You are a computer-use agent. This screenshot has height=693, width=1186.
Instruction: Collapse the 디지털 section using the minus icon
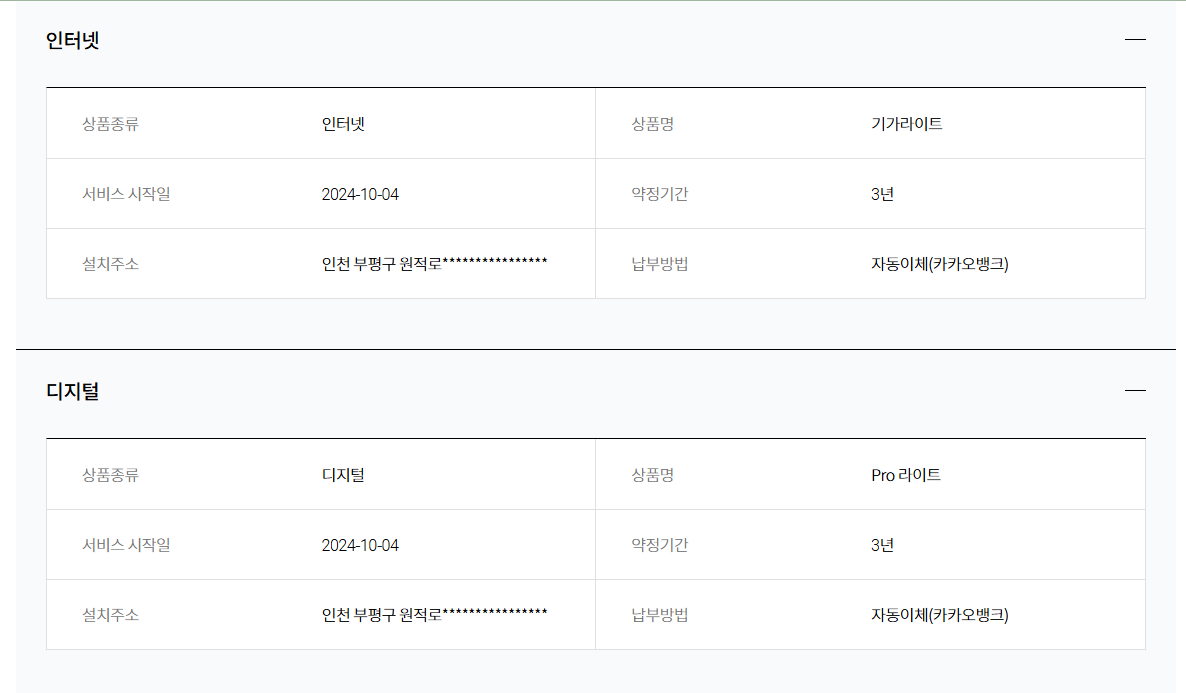click(x=1135, y=389)
